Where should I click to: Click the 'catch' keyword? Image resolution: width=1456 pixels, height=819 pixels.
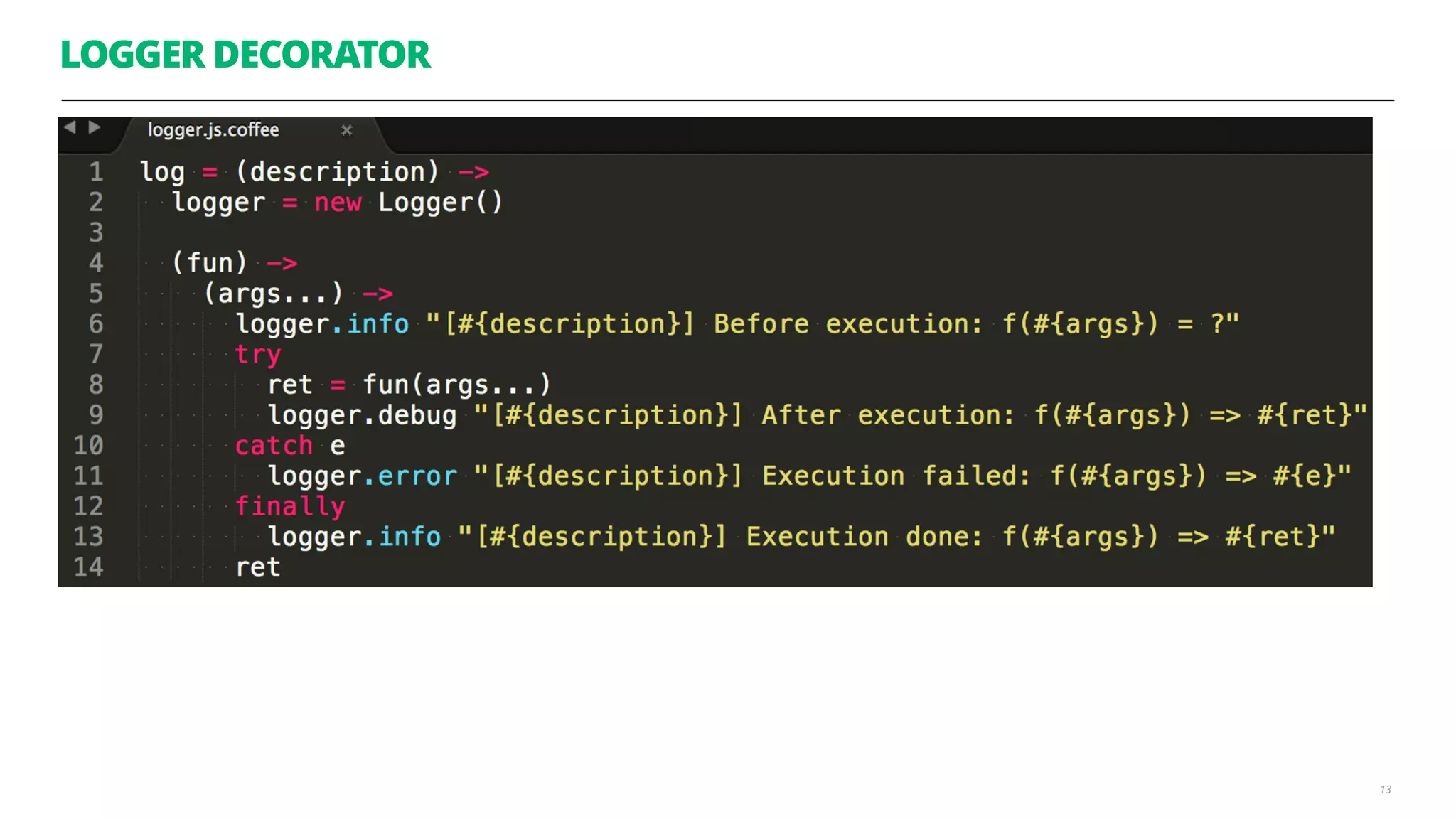pyautogui.click(x=274, y=446)
